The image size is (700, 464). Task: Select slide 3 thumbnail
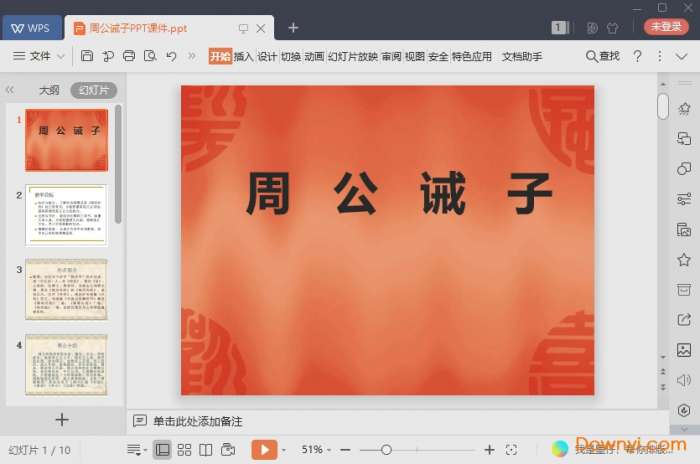point(67,289)
